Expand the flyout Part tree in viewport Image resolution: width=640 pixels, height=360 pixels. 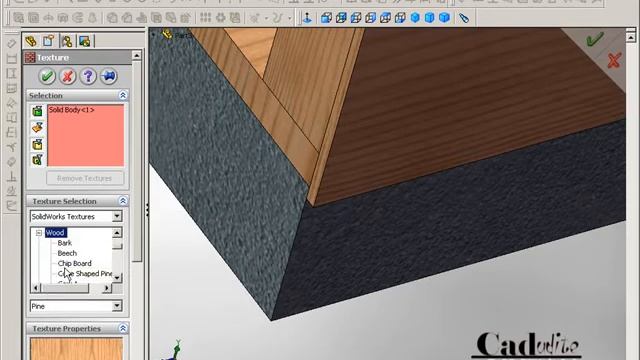coord(153,35)
